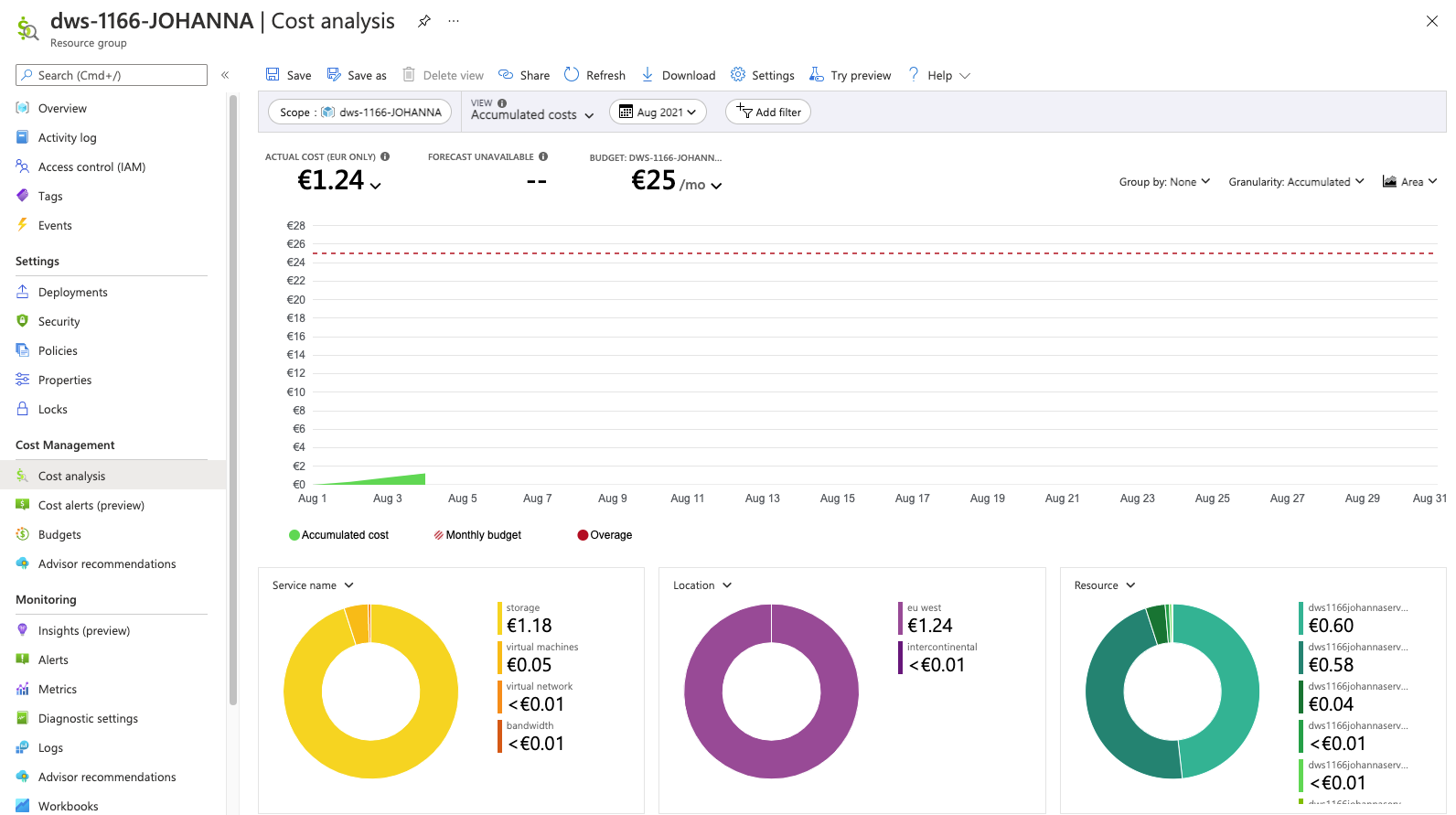Expand the Group by: None dropdown
This screenshot has width=1456, height=815.
[1164, 182]
